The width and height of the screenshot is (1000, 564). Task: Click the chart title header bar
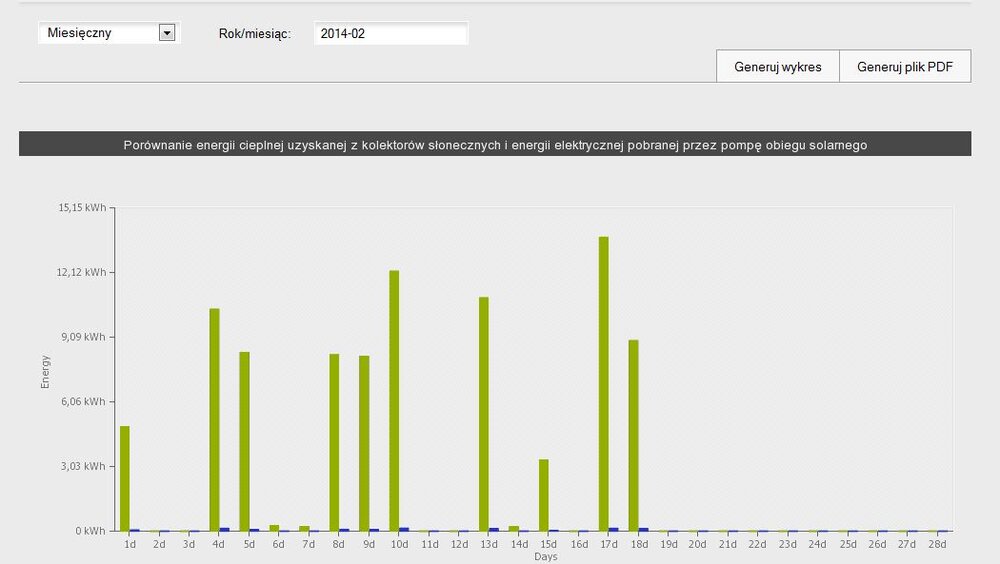tap(495, 145)
